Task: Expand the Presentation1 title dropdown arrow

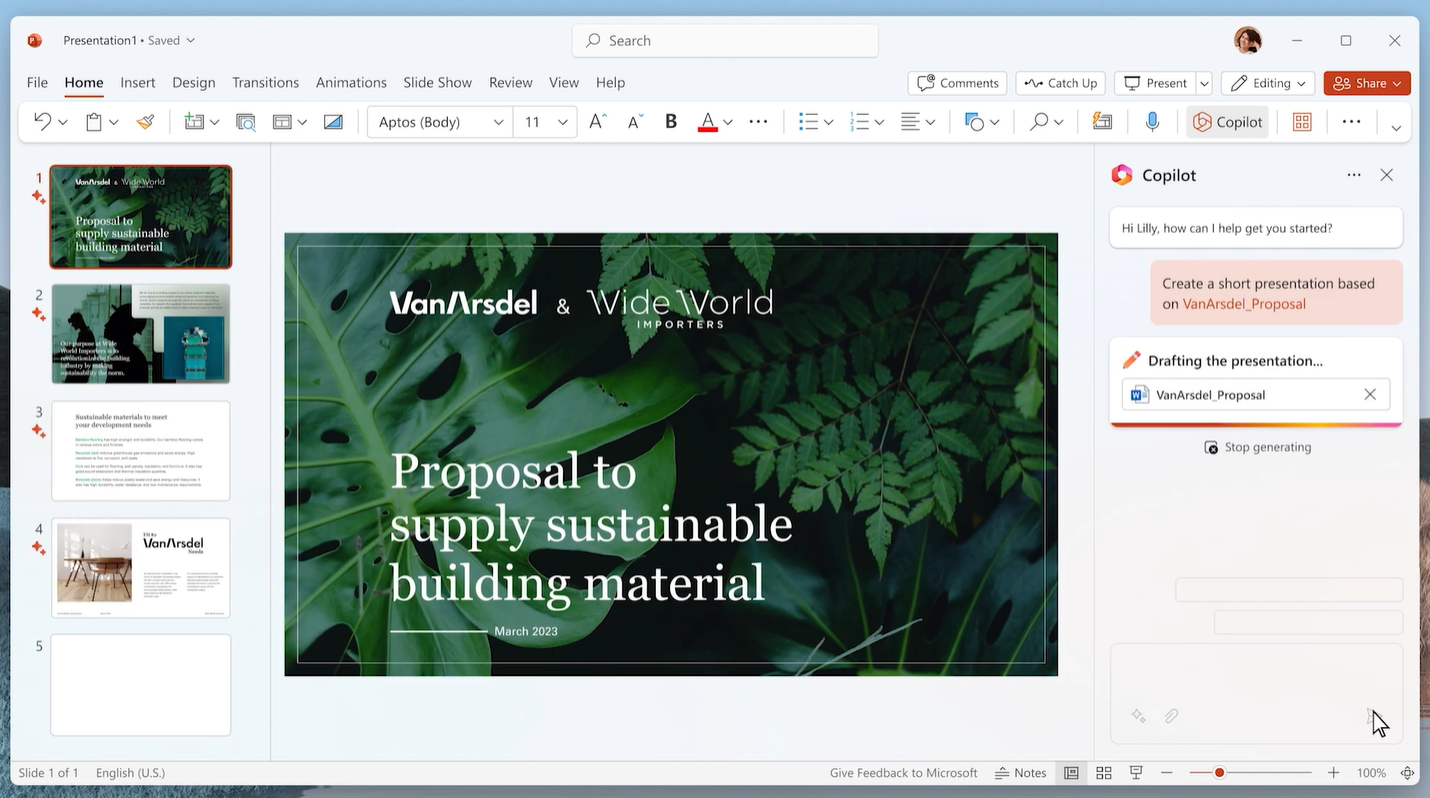Action: coord(191,41)
